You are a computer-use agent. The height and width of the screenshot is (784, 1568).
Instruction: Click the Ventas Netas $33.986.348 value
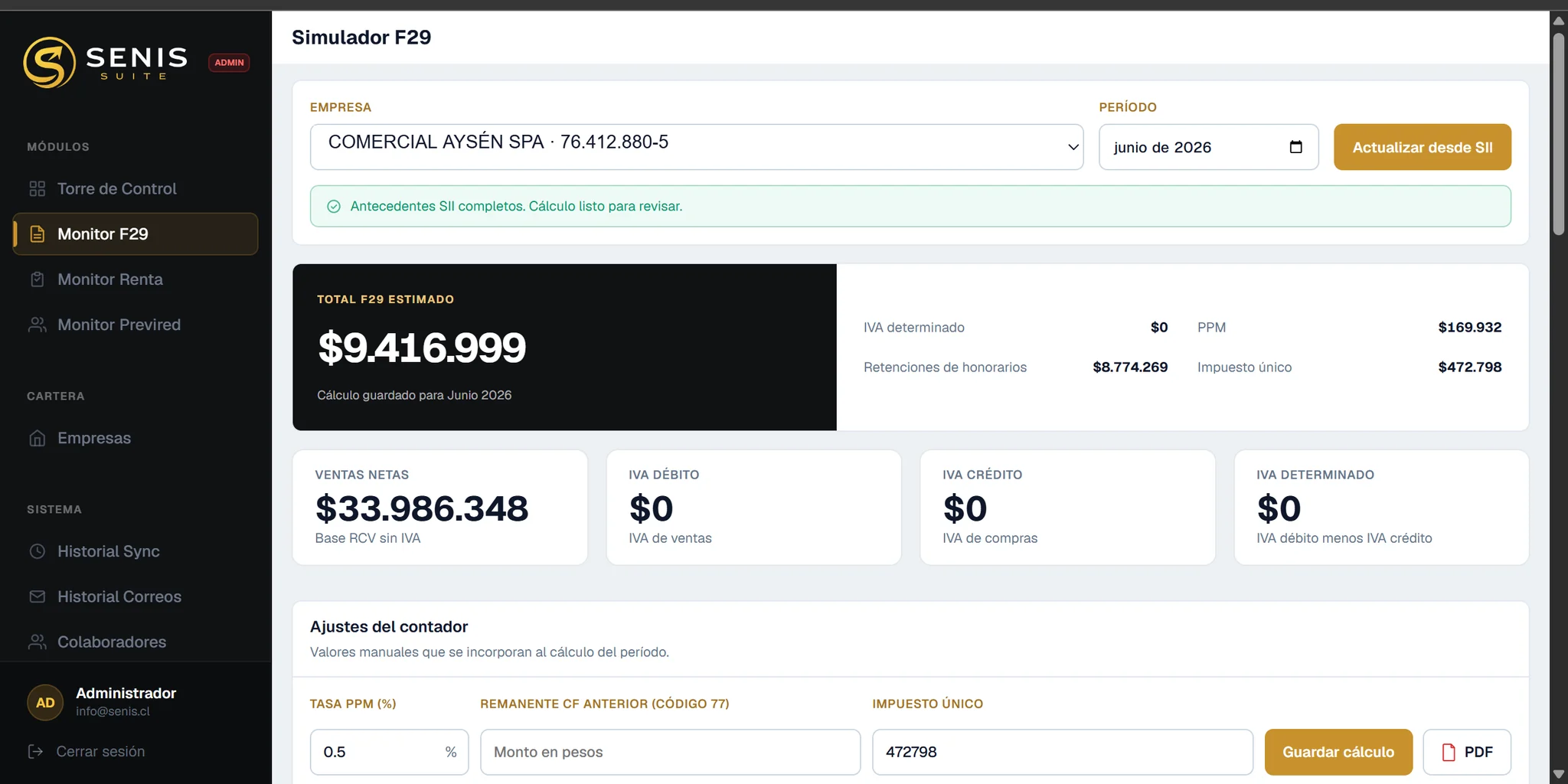(x=422, y=508)
